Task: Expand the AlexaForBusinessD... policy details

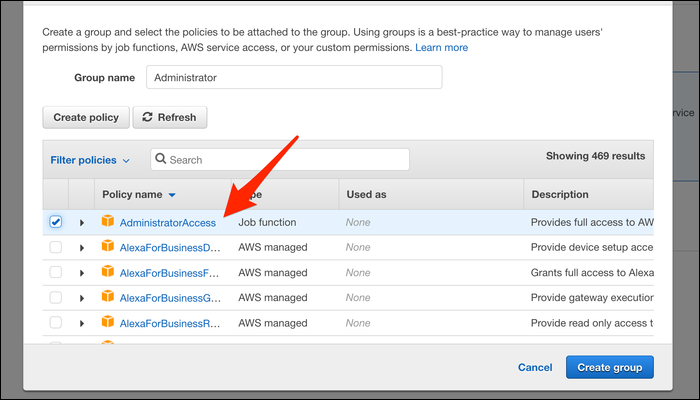Action: [82, 247]
